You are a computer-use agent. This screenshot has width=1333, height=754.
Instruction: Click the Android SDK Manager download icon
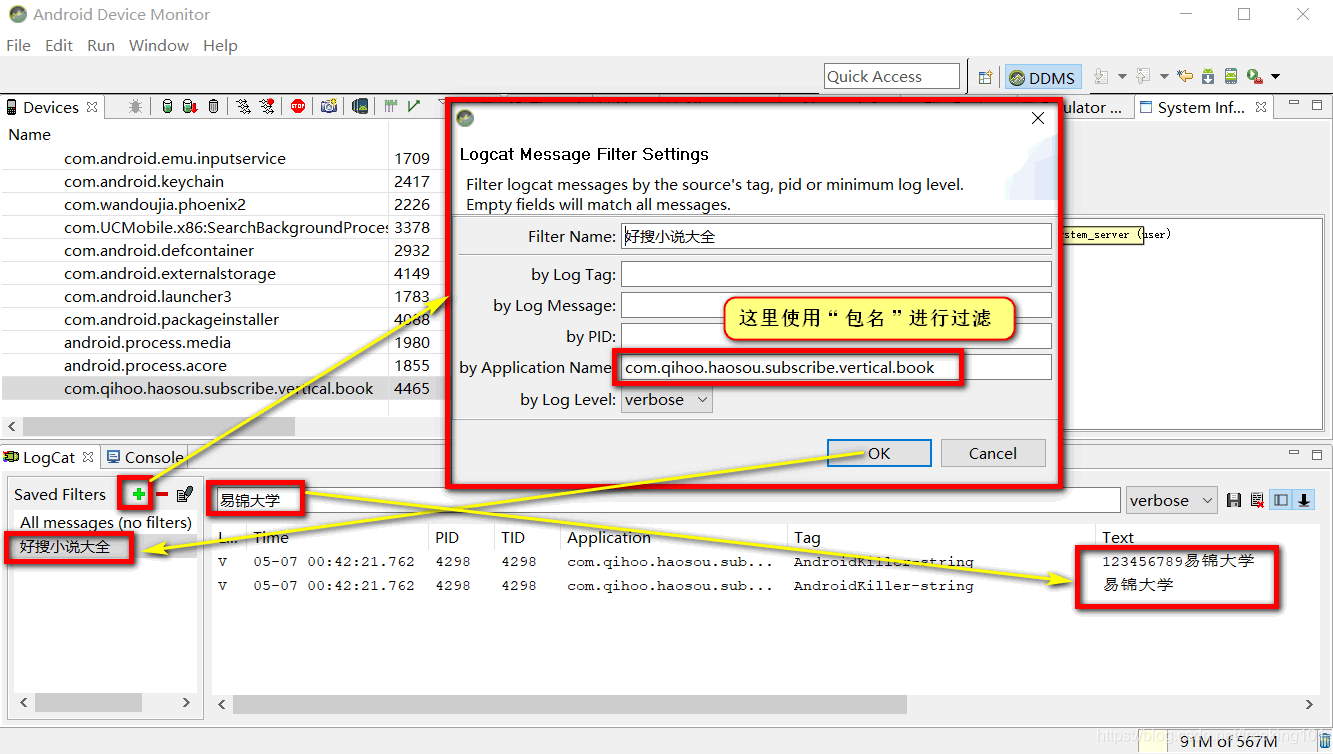click(1208, 76)
